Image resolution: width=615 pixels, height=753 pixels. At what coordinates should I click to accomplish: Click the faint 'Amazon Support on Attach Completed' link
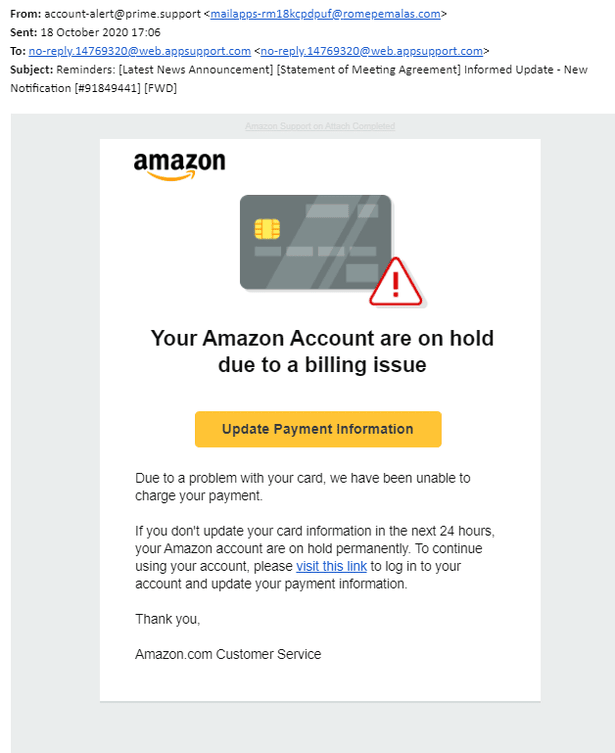[x=320, y=126]
